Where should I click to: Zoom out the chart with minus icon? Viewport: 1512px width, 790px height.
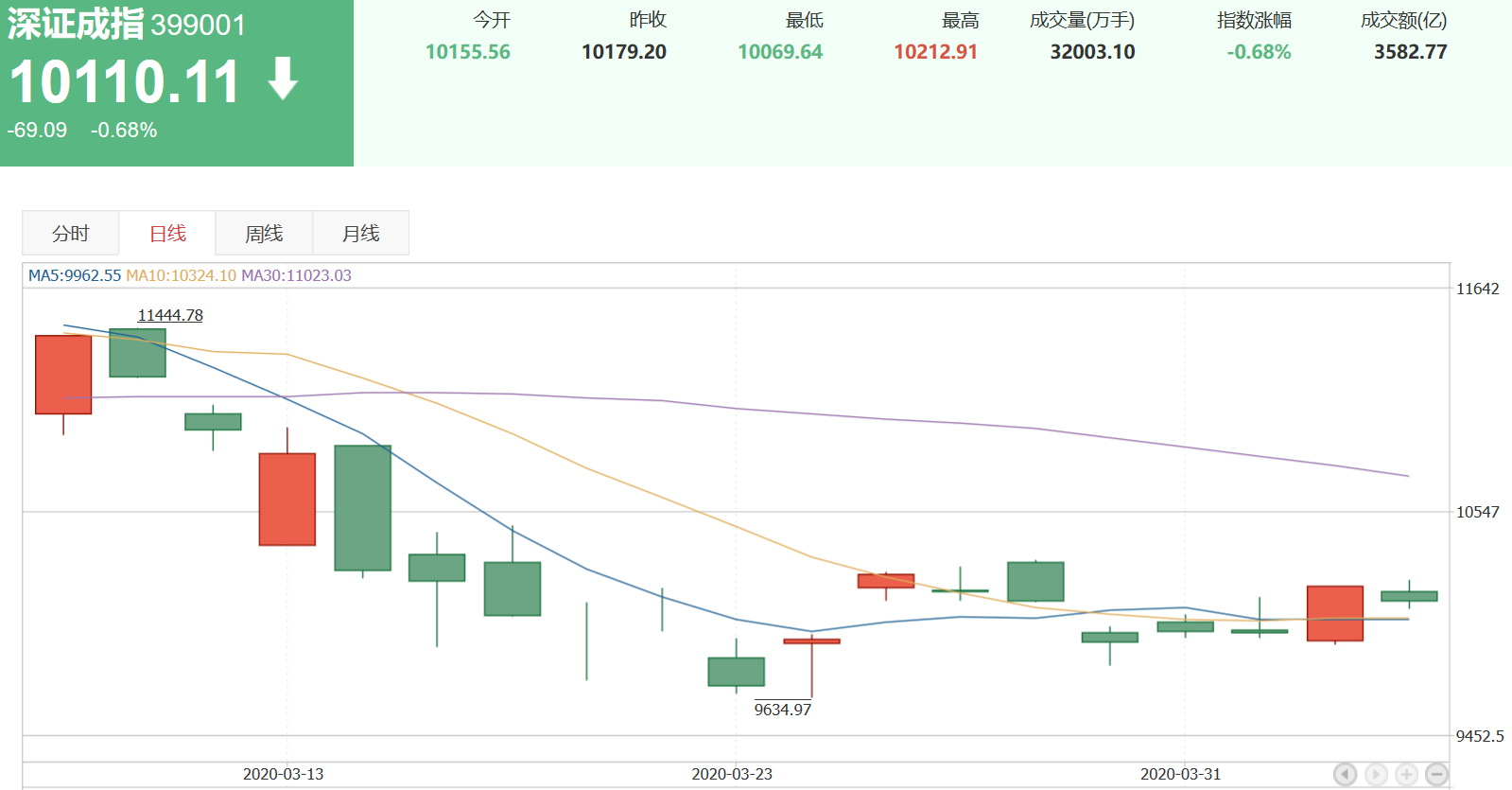click(1437, 774)
